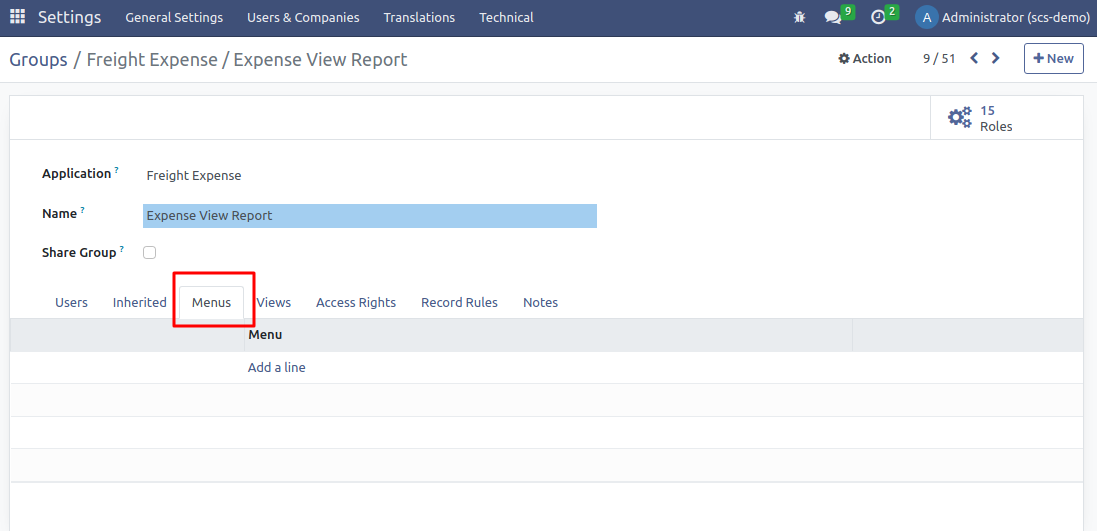Click the Administrator avatar icon
Viewport: 1097px width, 531px height.
tap(926, 17)
